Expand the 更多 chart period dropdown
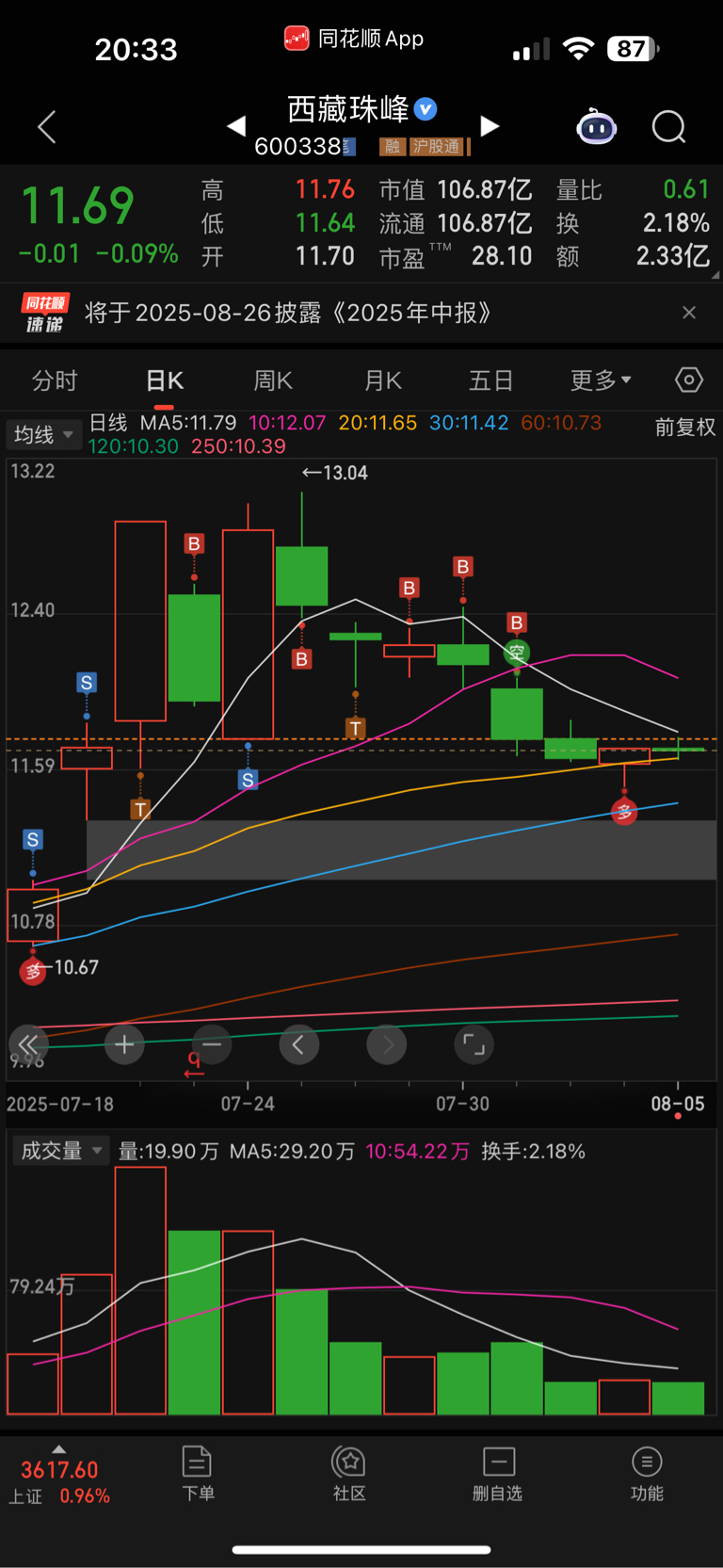 tap(601, 380)
